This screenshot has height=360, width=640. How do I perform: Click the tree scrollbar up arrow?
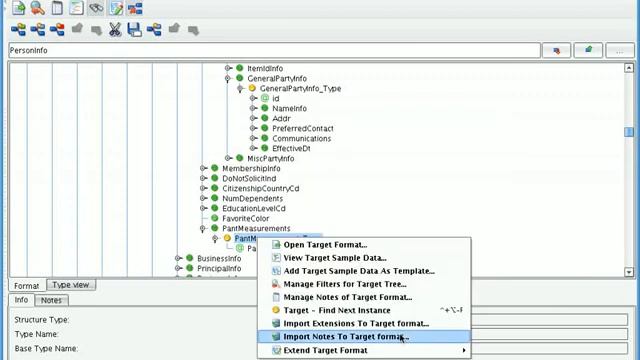pyautogui.click(x=629, y=68)
